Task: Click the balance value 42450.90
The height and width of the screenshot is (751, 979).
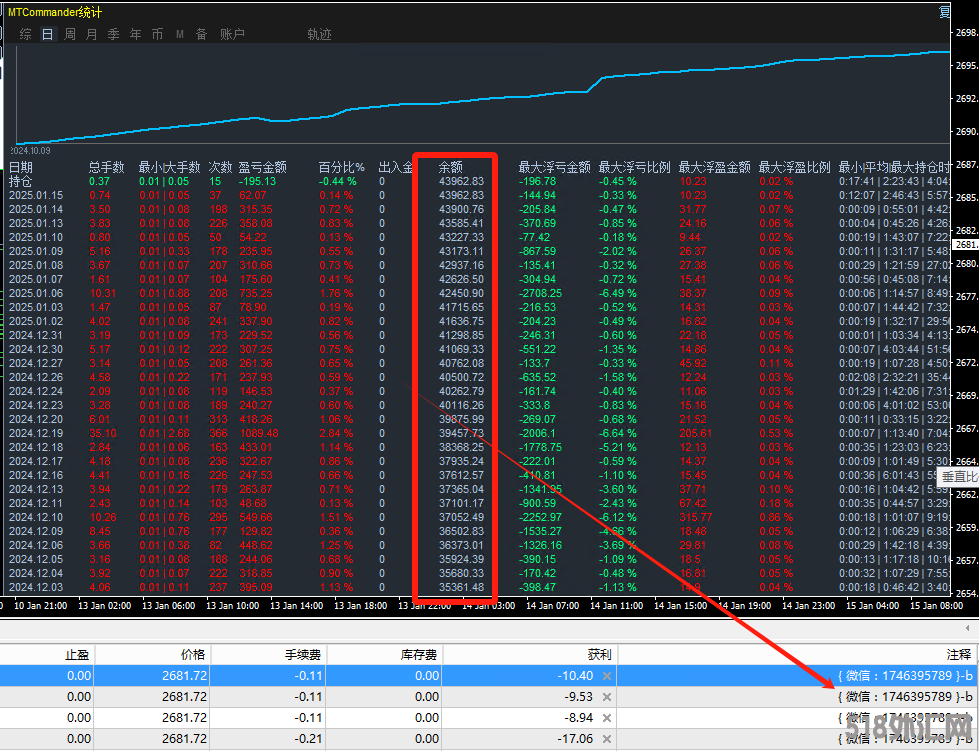Action: click(x=461, y=293)
